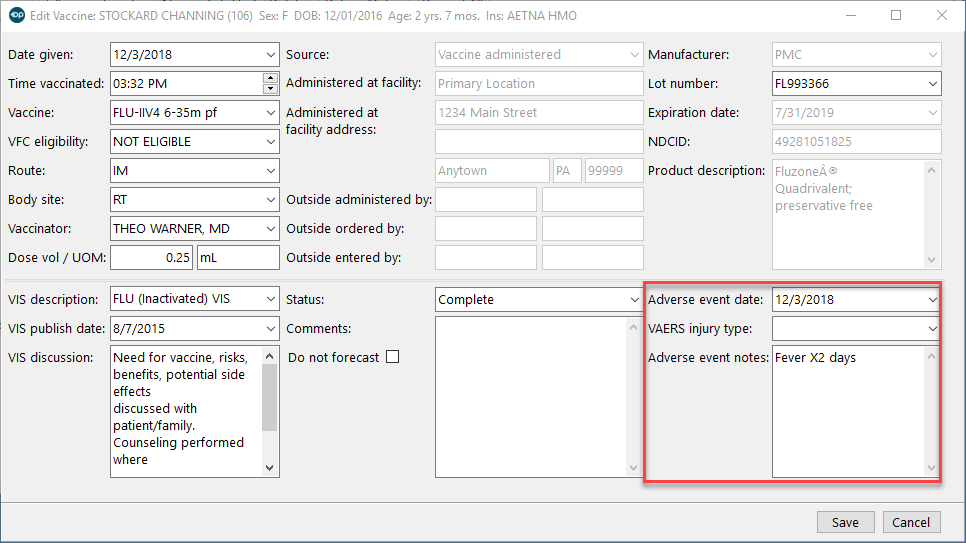966x543 pixels.
Task: Open the Body site dropdown
Action: coord(270,200)
